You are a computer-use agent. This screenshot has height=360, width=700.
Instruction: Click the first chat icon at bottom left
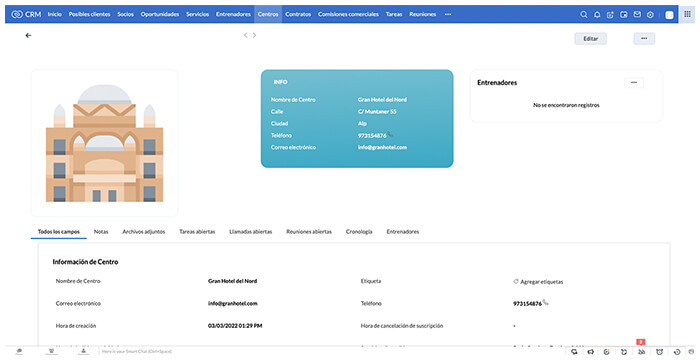pyautogui.click(x=19, y=352)
